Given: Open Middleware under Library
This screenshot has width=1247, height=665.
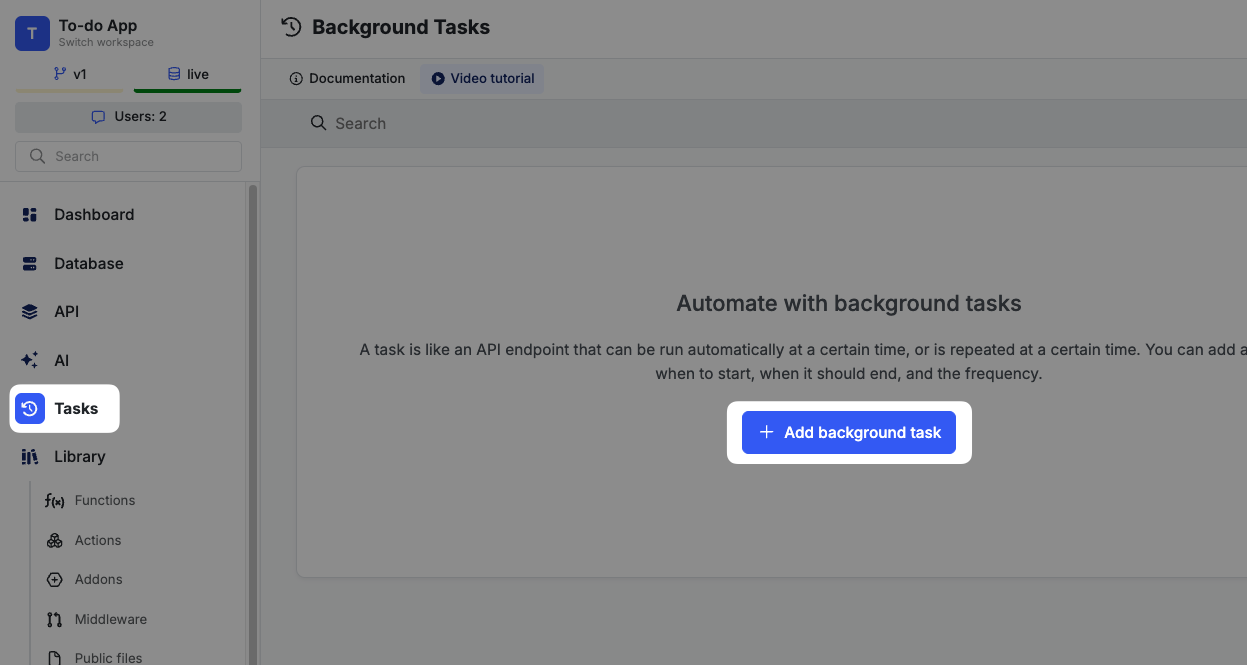Looking at the screenshot, I should [111, 620].
